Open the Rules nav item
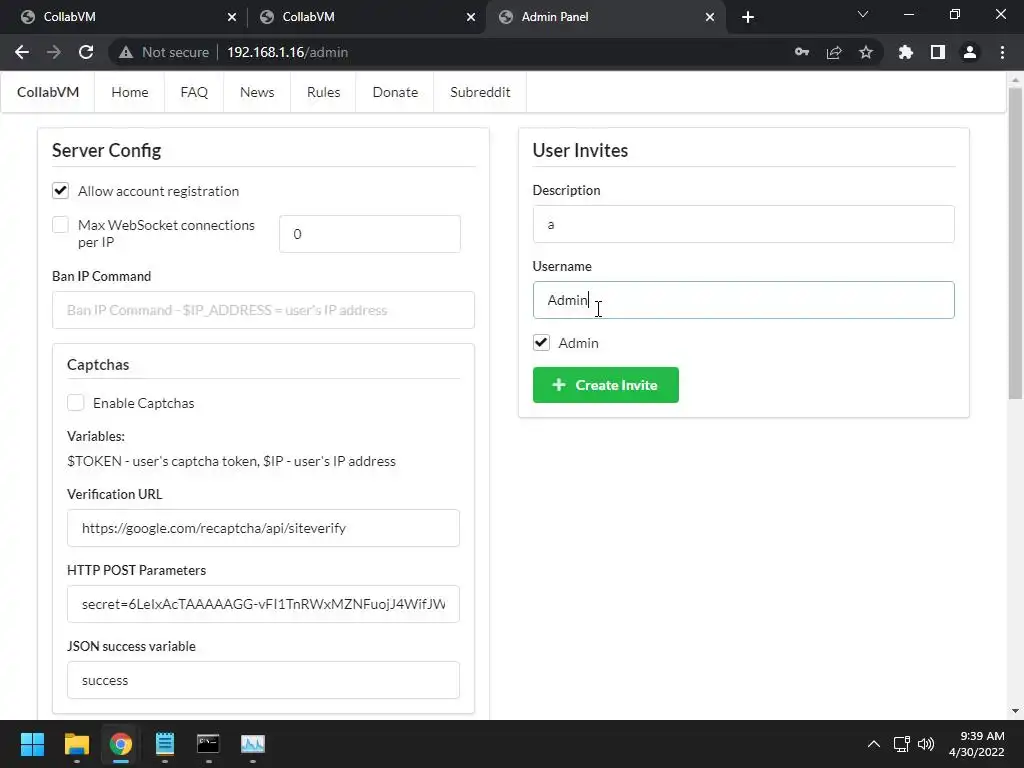This screenshot has height=768, width=1024. point(323,92)
